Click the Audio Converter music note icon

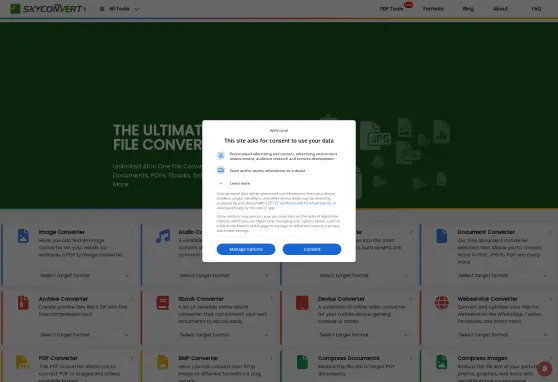pos(163,236)
